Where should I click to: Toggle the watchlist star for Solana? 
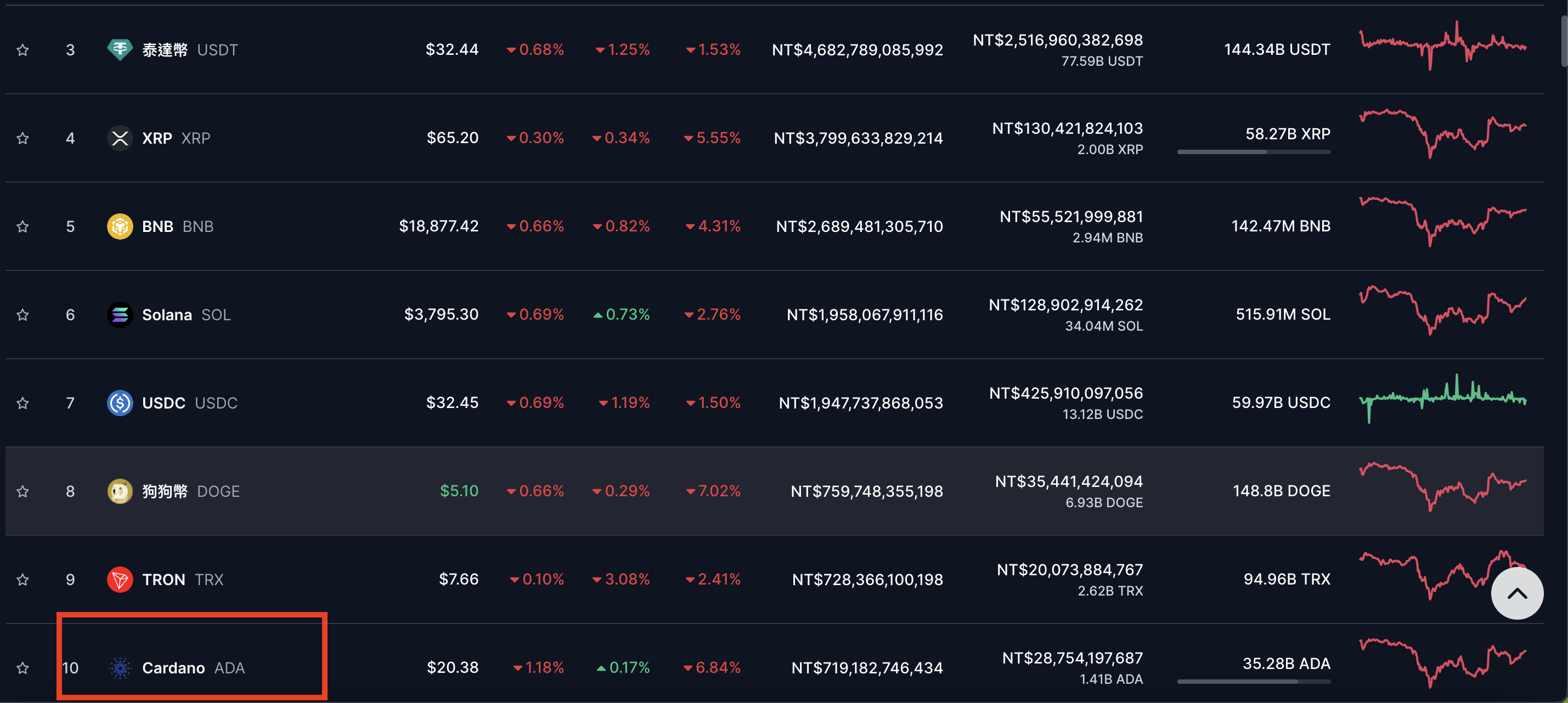click(x=22, y=314)
